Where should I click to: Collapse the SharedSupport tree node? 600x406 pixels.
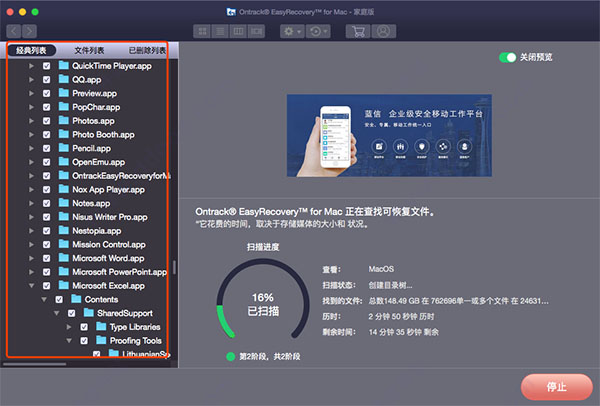[x=57, y=313]
